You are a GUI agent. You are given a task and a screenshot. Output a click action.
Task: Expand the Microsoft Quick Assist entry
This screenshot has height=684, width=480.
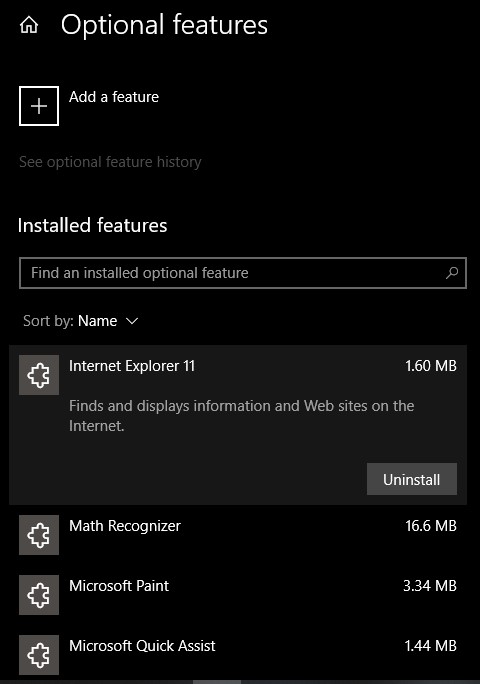click(238, 655)
